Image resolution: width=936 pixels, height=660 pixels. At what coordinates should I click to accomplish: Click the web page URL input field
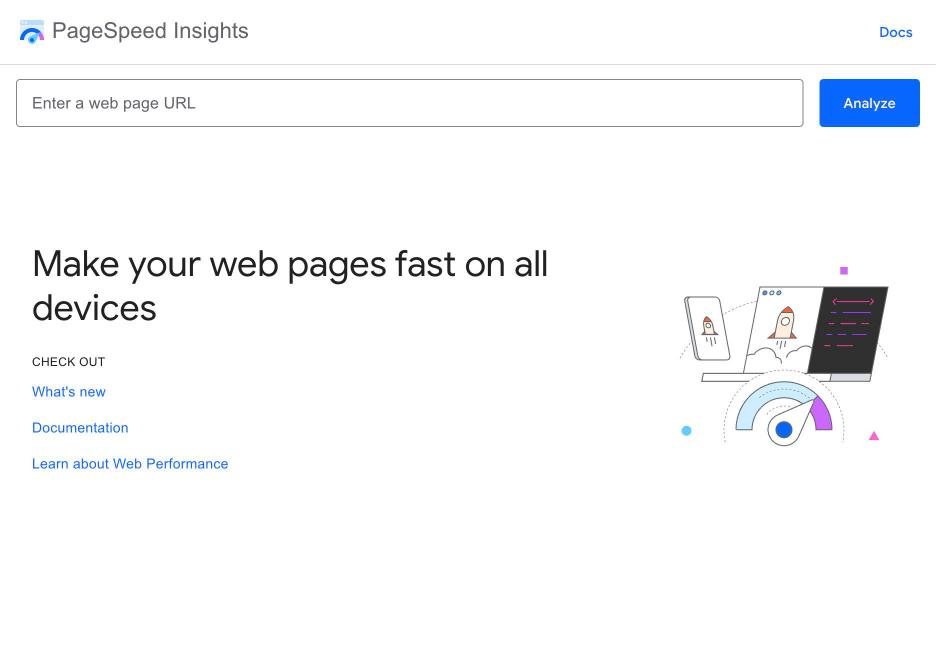click(409, 103)
